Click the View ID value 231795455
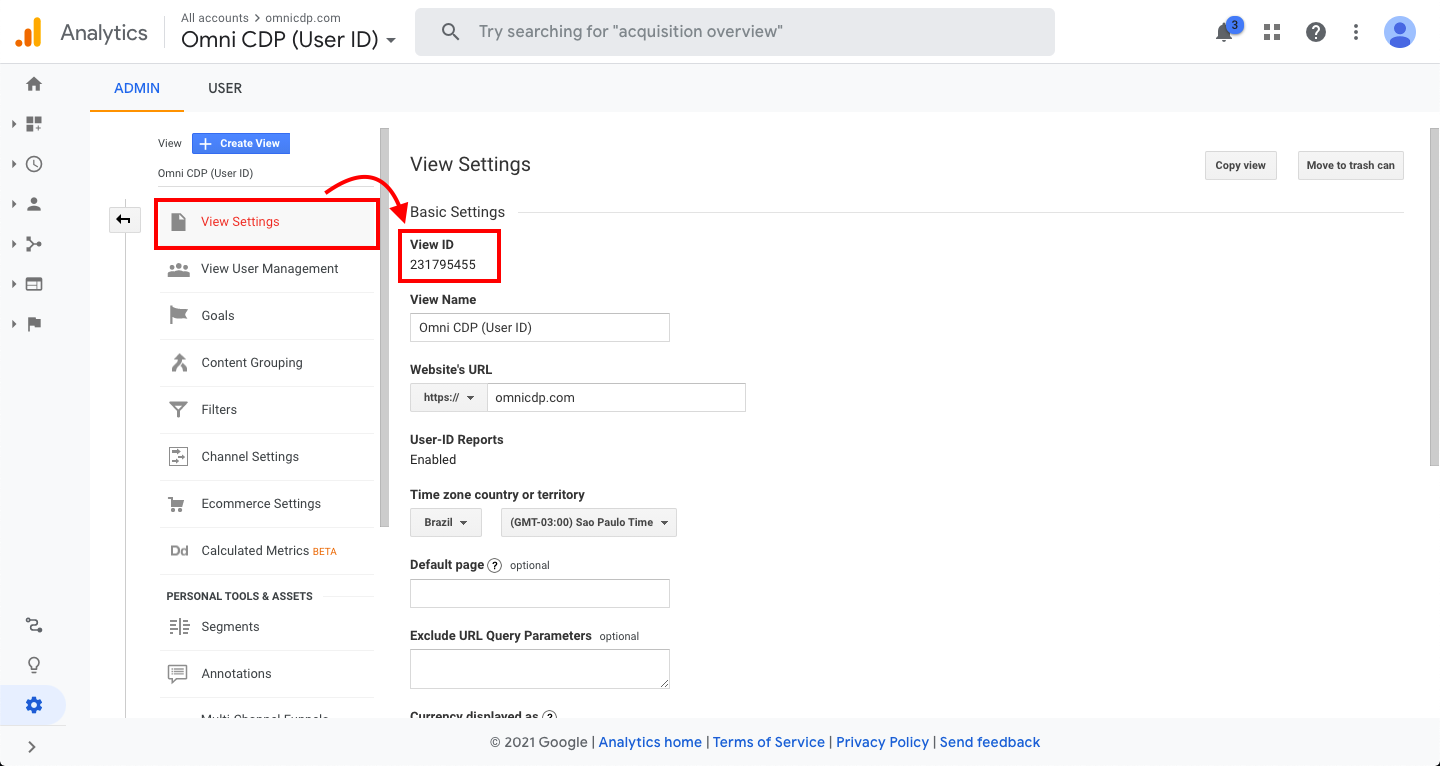Screen dimensions: 1440x766 click(x=443, y=265)
